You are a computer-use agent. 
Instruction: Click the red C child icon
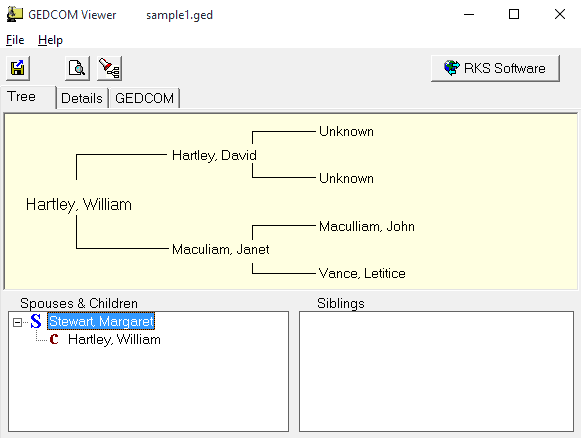click(x=54, y=339)
